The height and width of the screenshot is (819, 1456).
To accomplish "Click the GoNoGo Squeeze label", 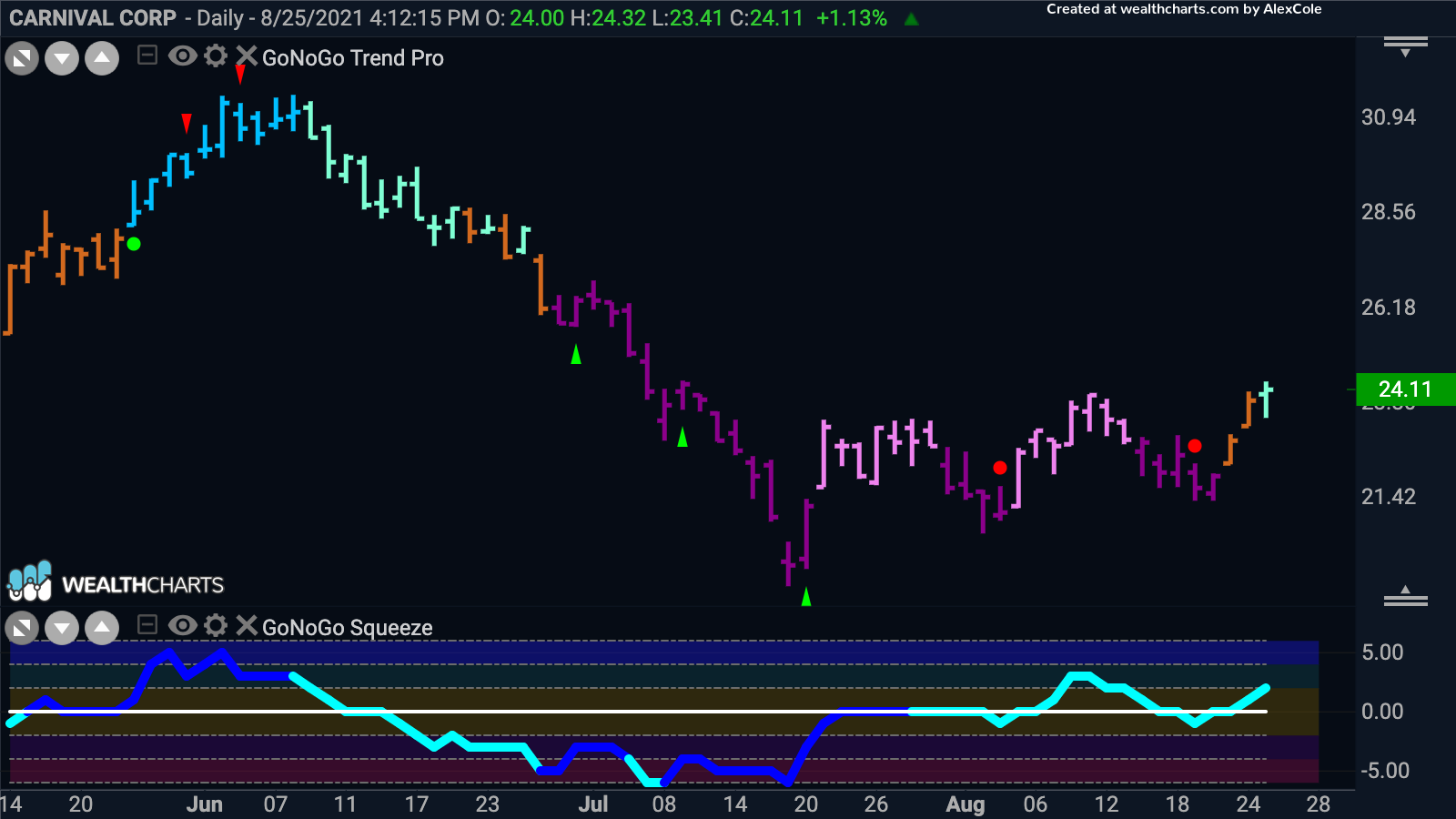I will [348, 628].
